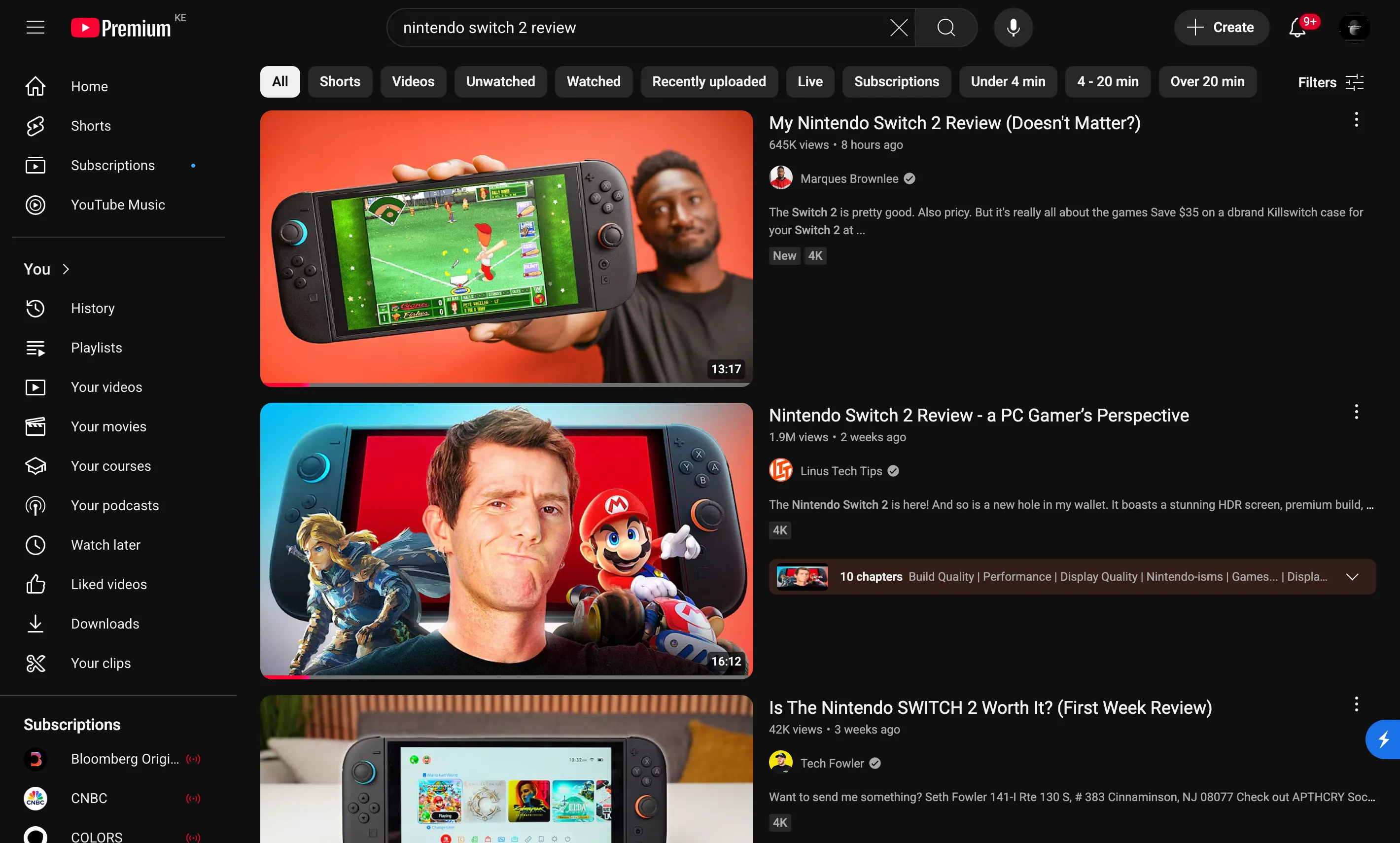Open Linus Tech Tips channel name
This screenshot has height=843, width=1400.
pyautogui.click(x=841, y=471)
